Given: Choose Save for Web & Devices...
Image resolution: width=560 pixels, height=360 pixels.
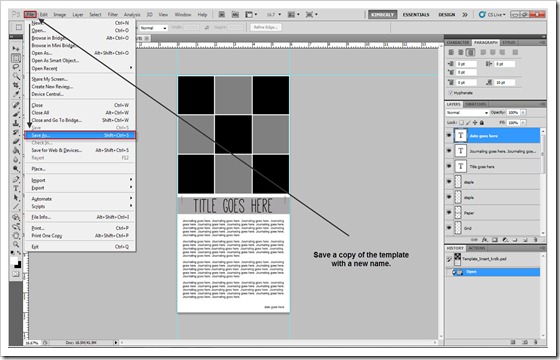Looking at the screenshot, I should (x=81, y=150).
